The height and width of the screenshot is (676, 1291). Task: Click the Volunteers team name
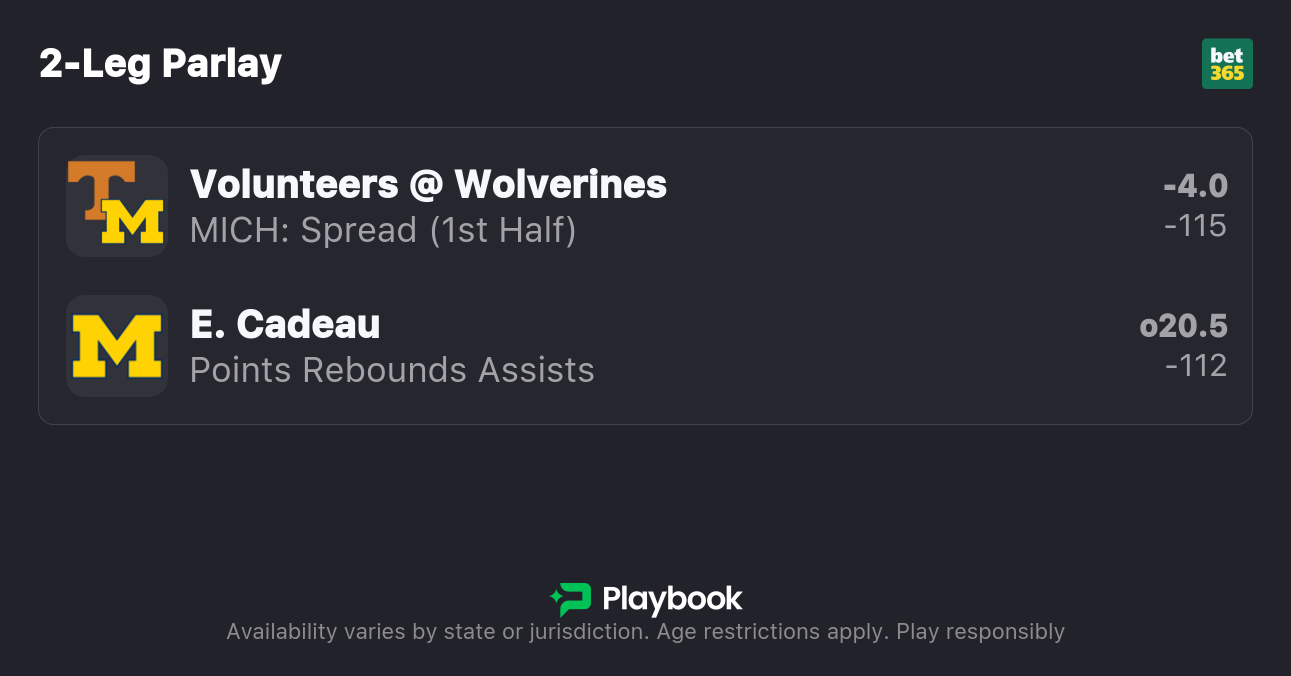pos(294,184)
